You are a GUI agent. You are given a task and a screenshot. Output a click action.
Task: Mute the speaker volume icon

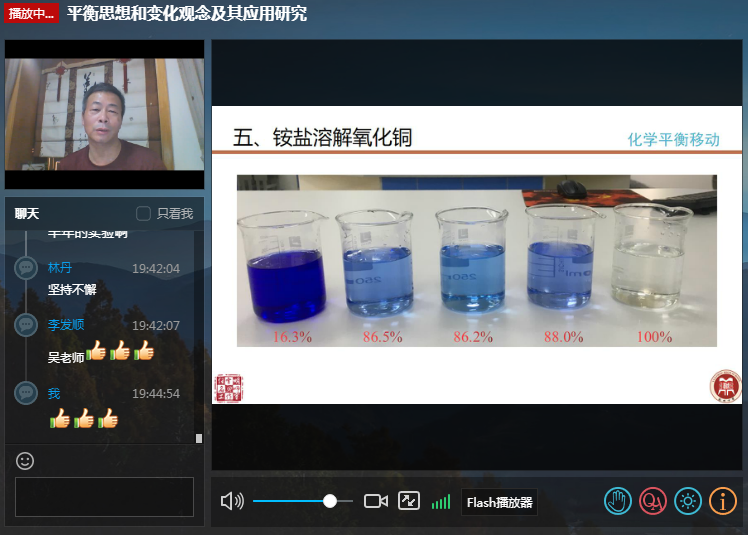[x=231, y=501]
